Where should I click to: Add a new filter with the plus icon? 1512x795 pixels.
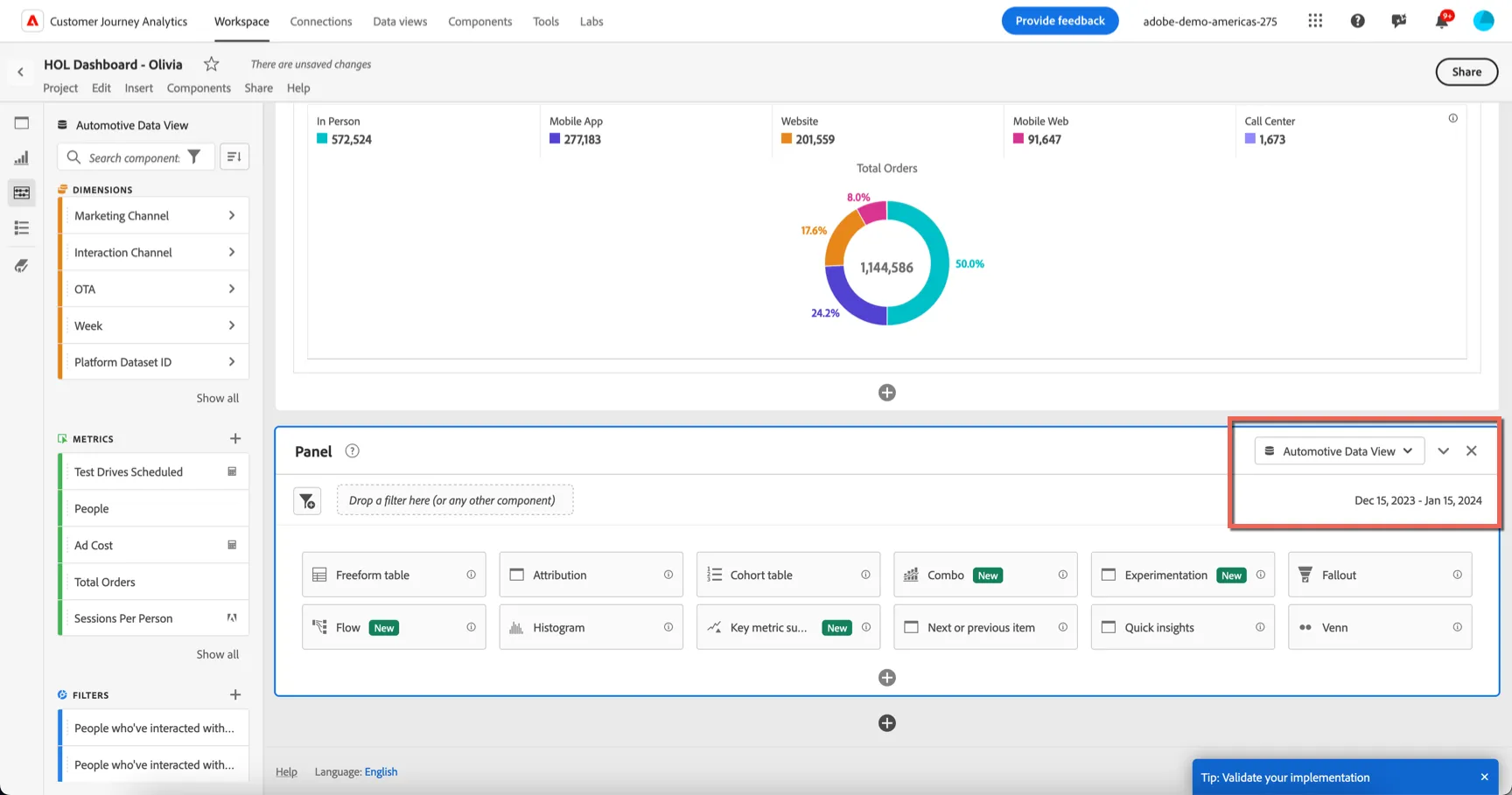click(x=234, y=694)
